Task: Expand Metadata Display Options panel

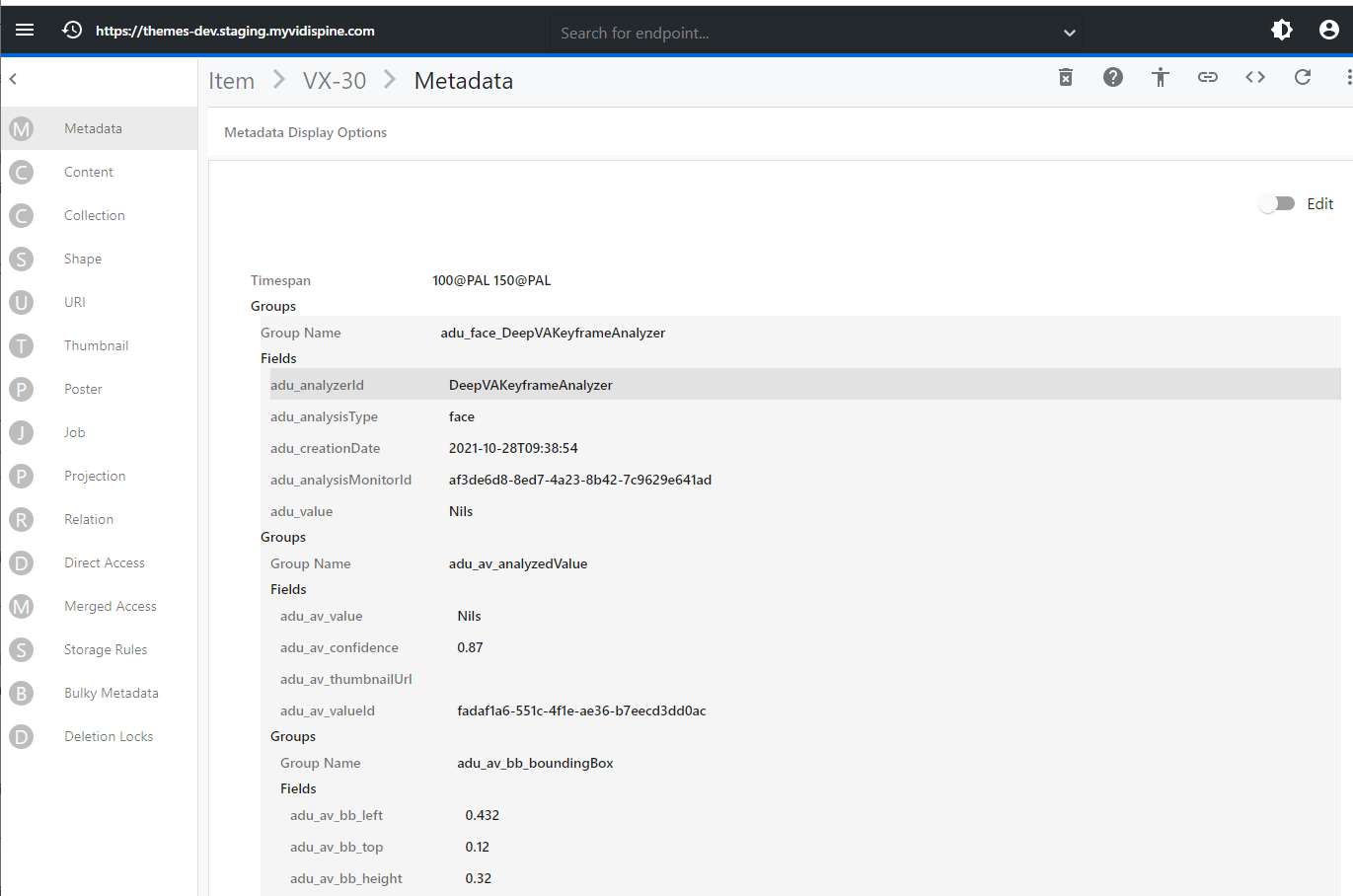Action: tap(306, 132)
